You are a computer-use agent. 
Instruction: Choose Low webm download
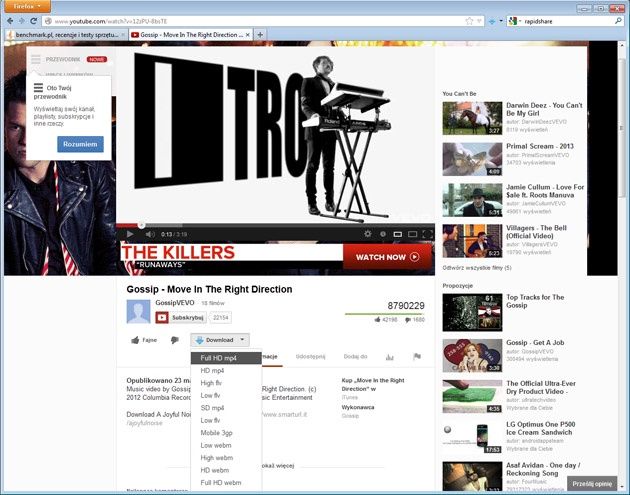point(226,445)
